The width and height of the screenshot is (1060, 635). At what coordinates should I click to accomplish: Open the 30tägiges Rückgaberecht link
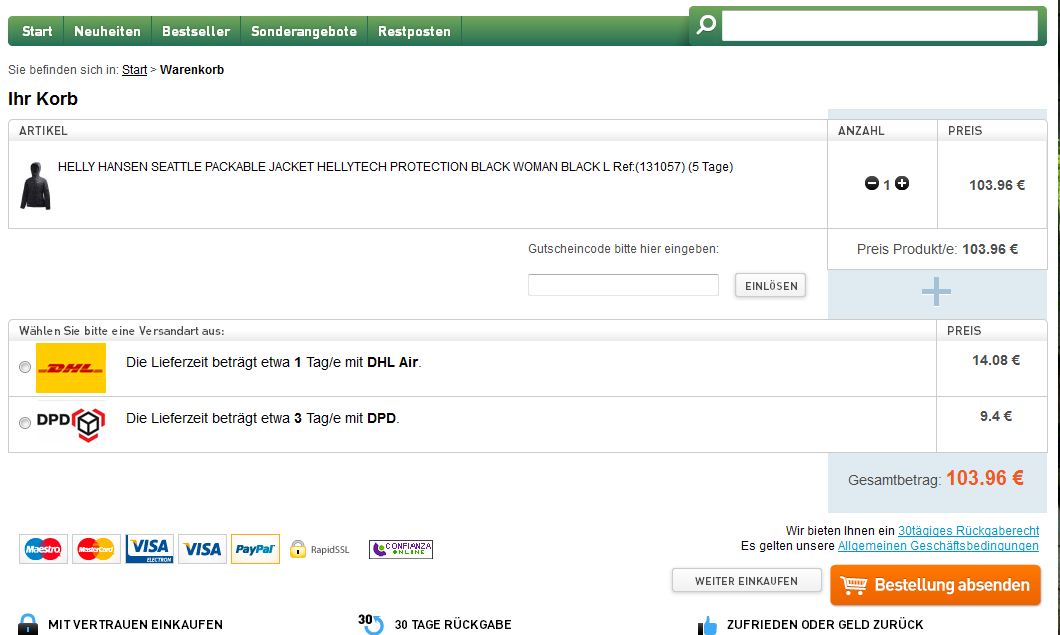click(x=969, y=531)
